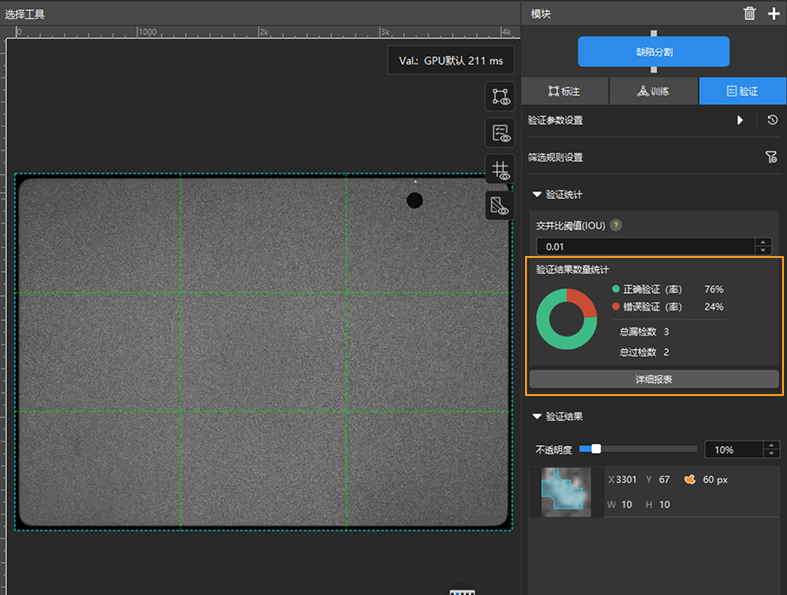Toggle annotation visibility eye icon

(x=500, y=96)
